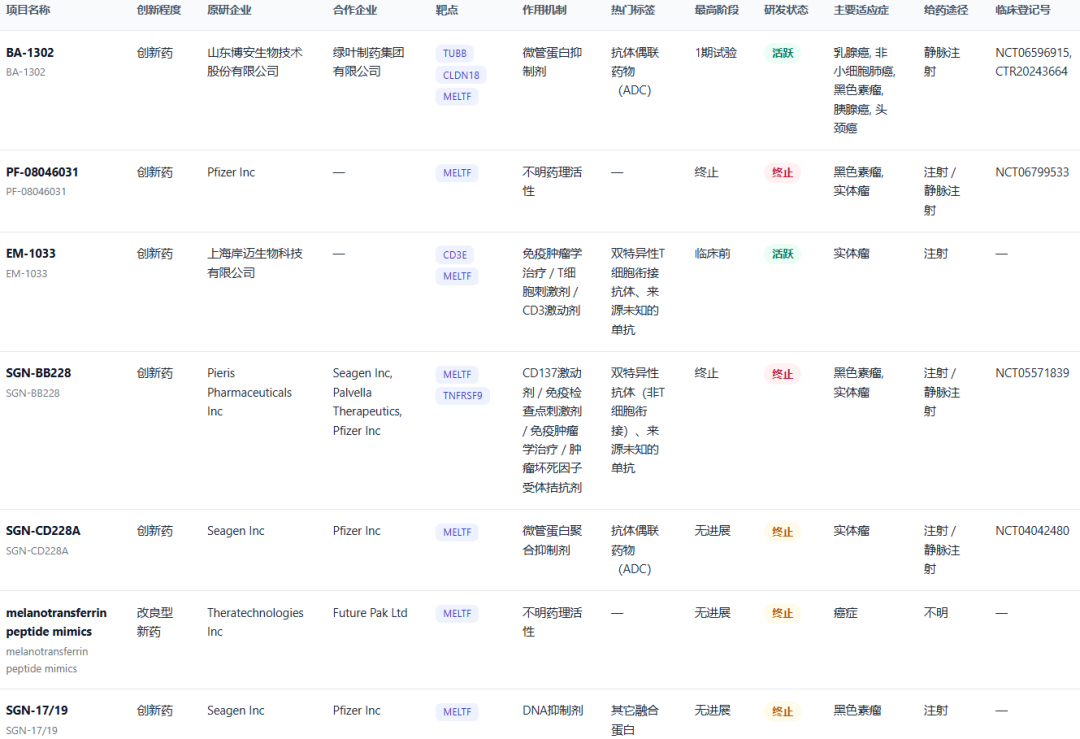Screen dimensions: 1080x739
Task: Click the 最高阶段 column header
Action: tap(716, 10)
